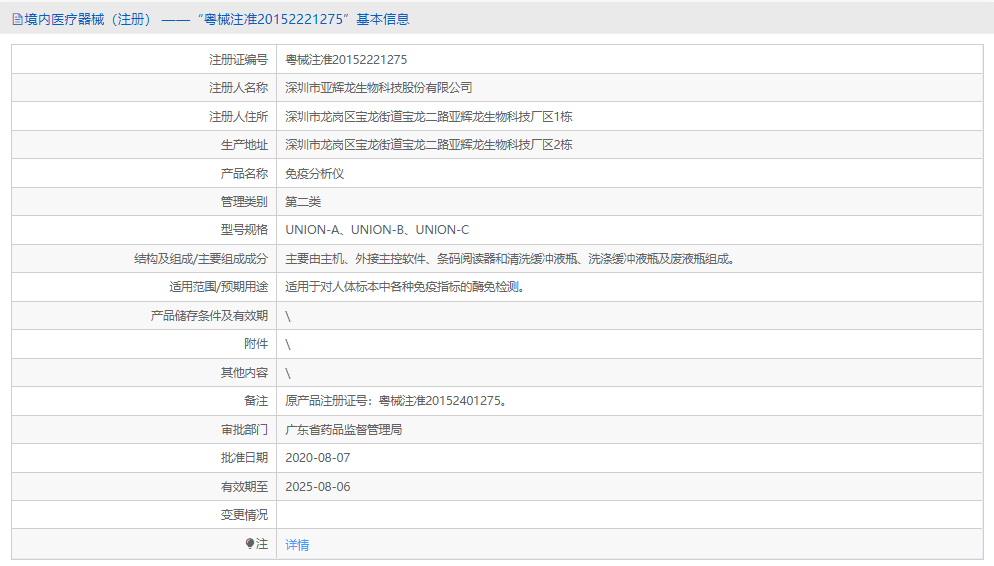Select structure text starting 主要由主机
The image size is (994, 566).
pyautogui.click(x=510, y=259)
